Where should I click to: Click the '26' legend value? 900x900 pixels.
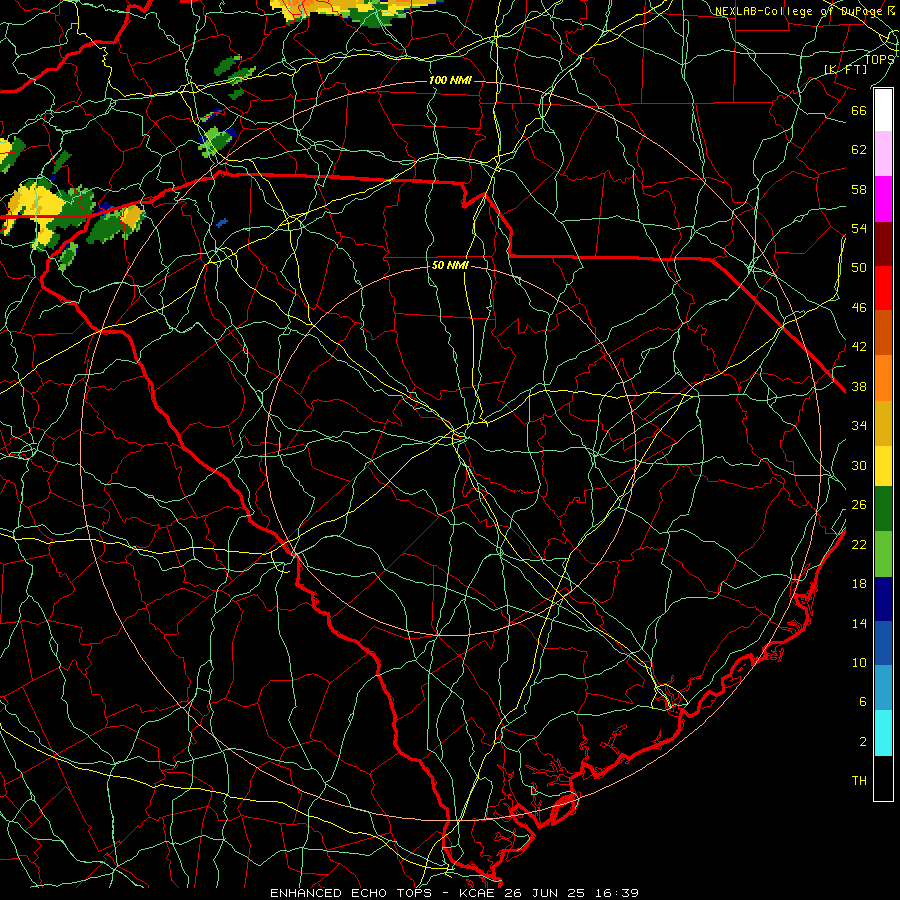[x=859, y=505]
